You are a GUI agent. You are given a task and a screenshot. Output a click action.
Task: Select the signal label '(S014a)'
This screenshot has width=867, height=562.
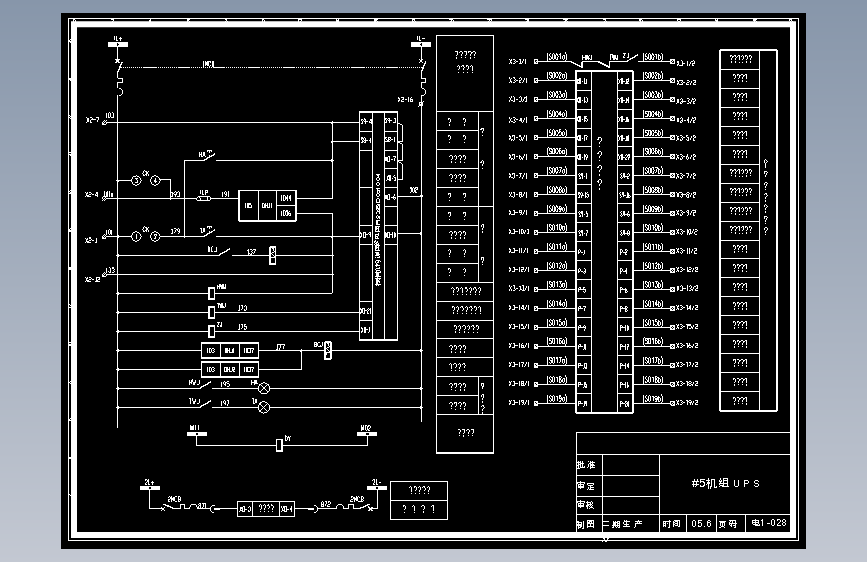click(557, 303)
